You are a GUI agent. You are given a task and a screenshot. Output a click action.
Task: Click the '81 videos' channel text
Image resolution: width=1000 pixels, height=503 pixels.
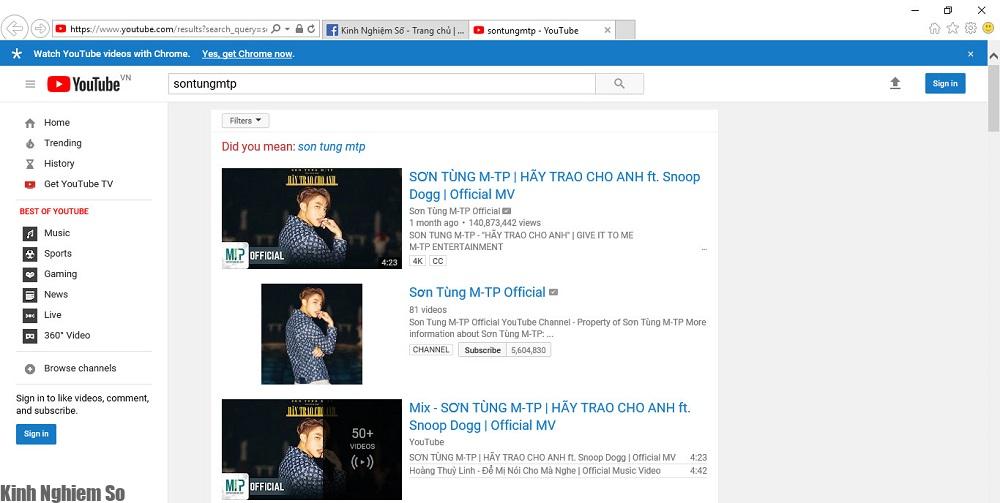pyautogui.click(x=428, y=310)
